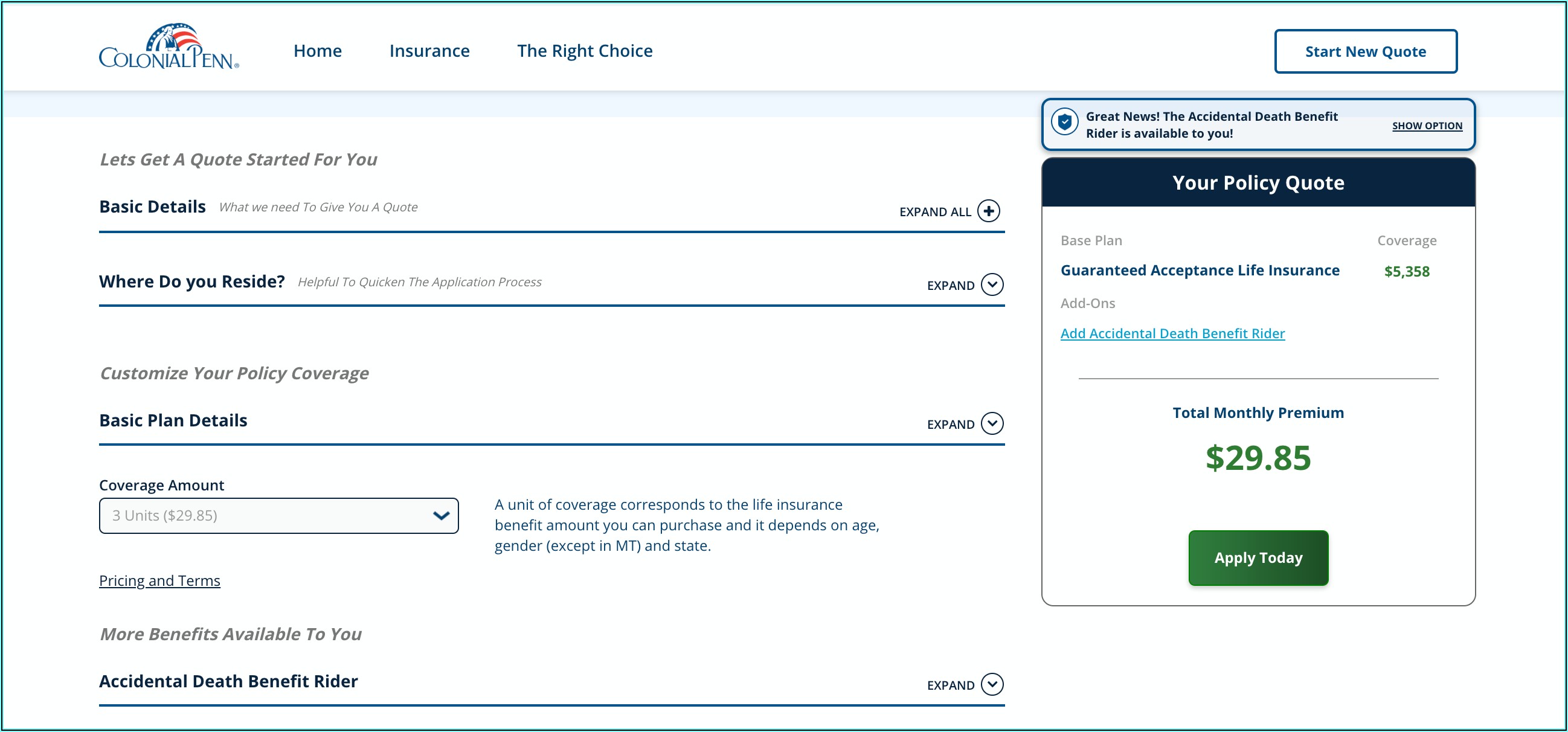The height and width of the screenshot is (732, 1568).
Task: Click EXPAND ALL text for Basic Details
Action: [935, 212]
